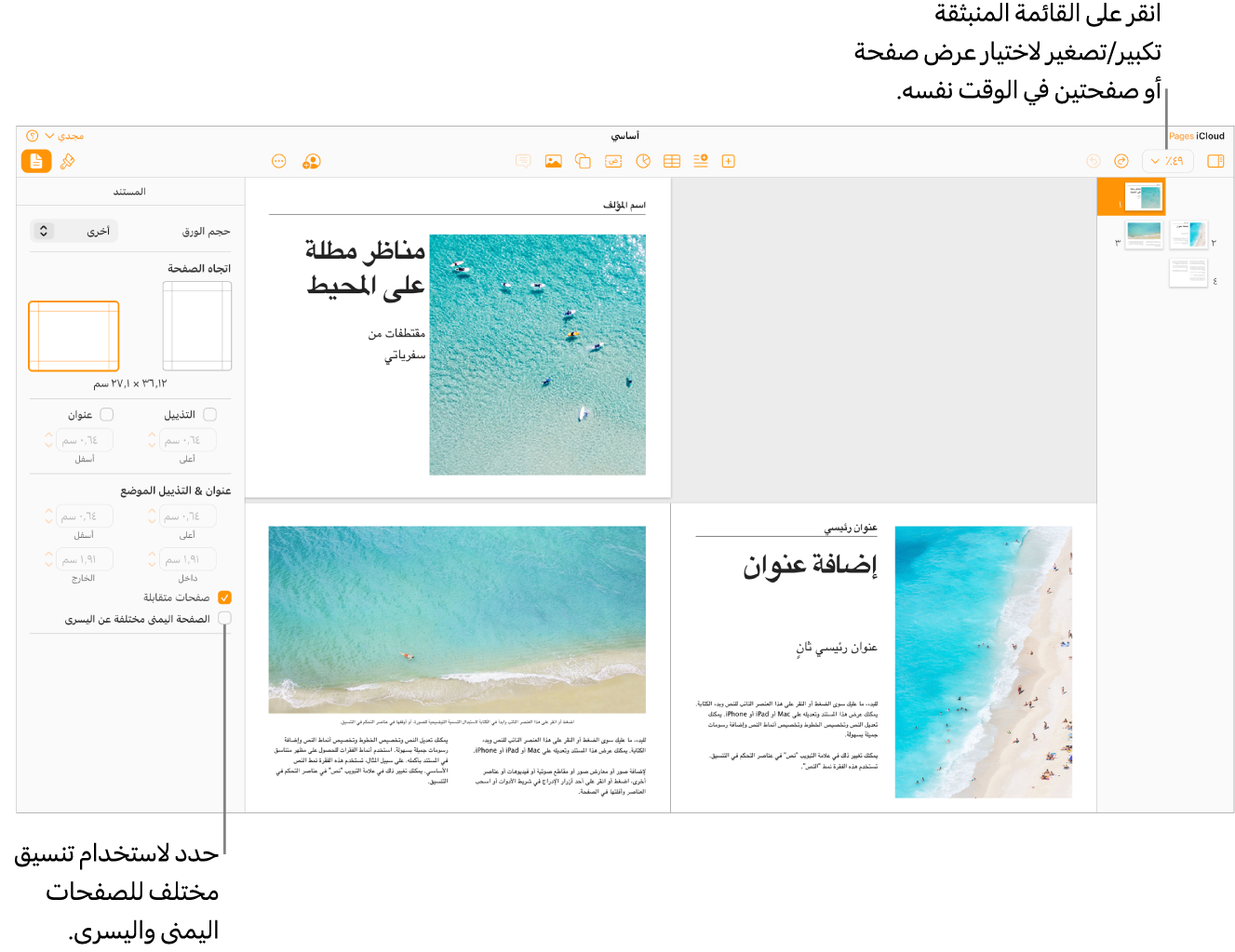Screen dimensions: 1235x952
Task: Select page ٢ thumbnail
Action: point(1188,235)
